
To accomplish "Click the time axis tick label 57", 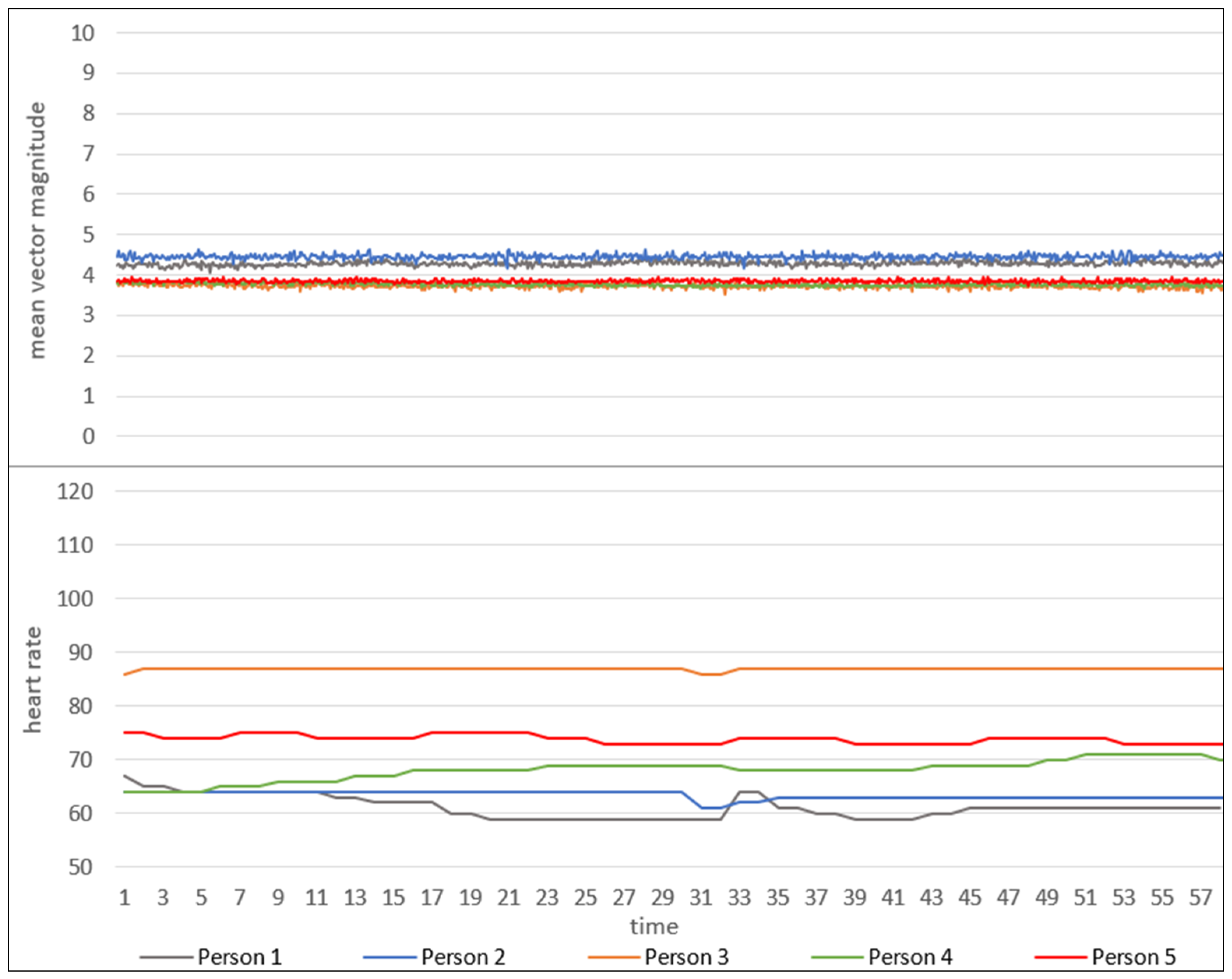I will click(1200, 898).
